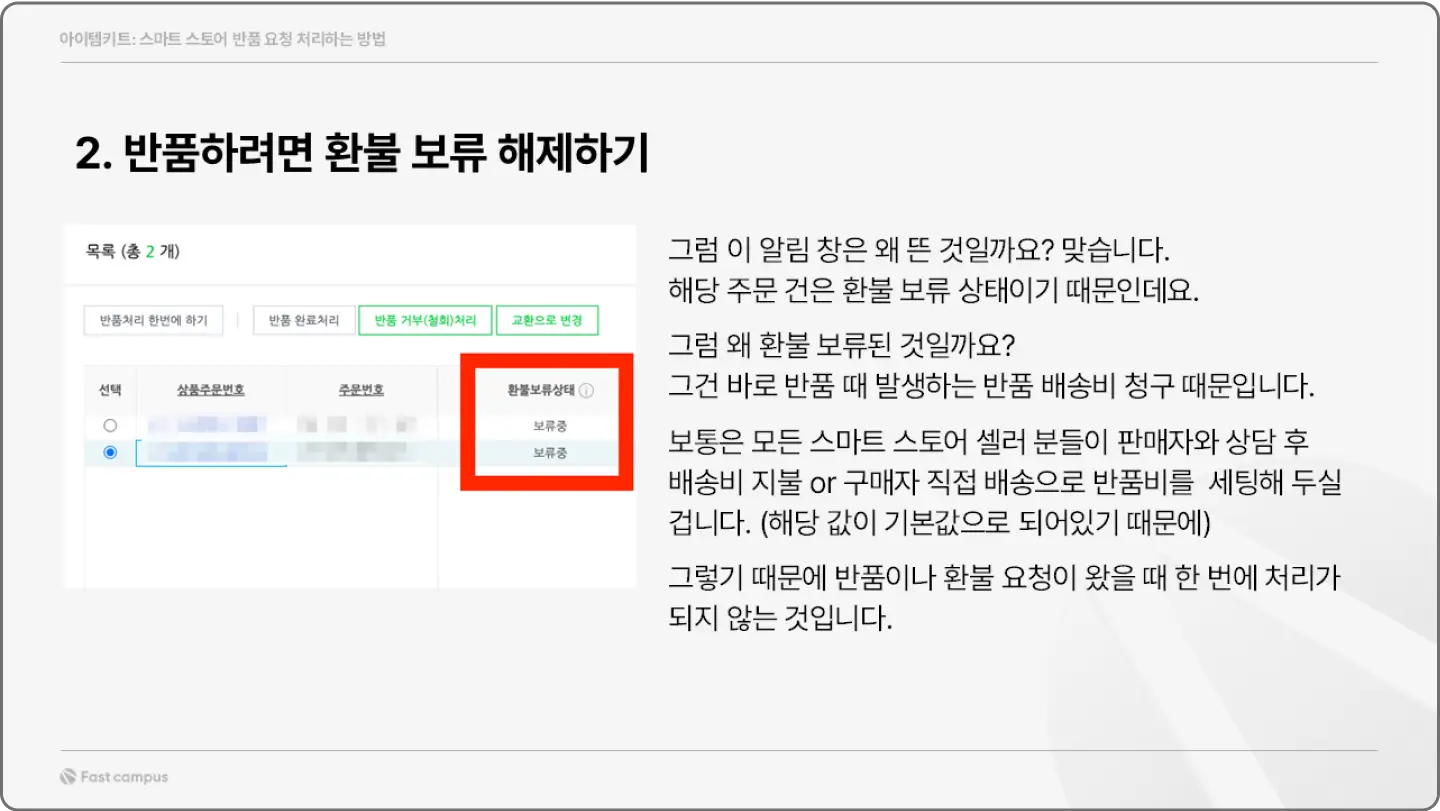This screenshot has height=811, width=1440.
Task: Click the 반품 거부(철회)처리 button
Action: (x=425, y=321)
